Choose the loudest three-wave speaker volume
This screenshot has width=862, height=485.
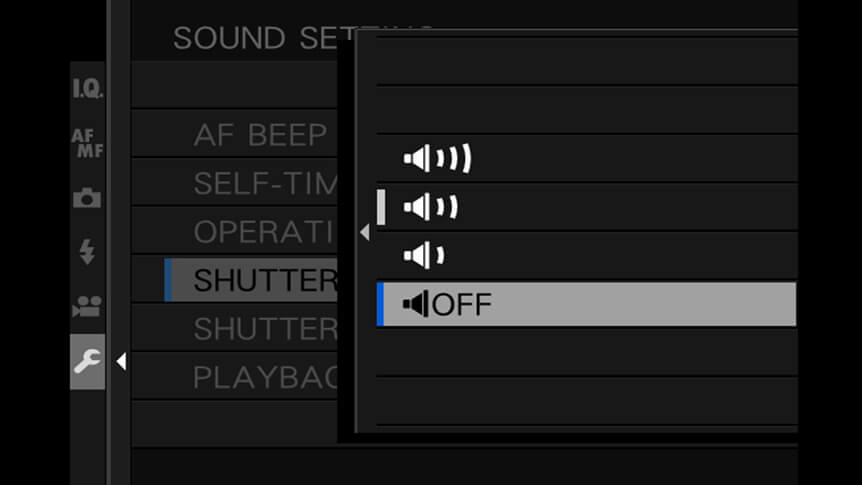(587, 159)
